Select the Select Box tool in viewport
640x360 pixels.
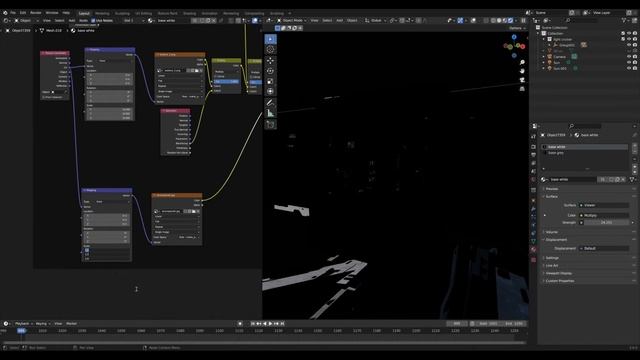270,39
